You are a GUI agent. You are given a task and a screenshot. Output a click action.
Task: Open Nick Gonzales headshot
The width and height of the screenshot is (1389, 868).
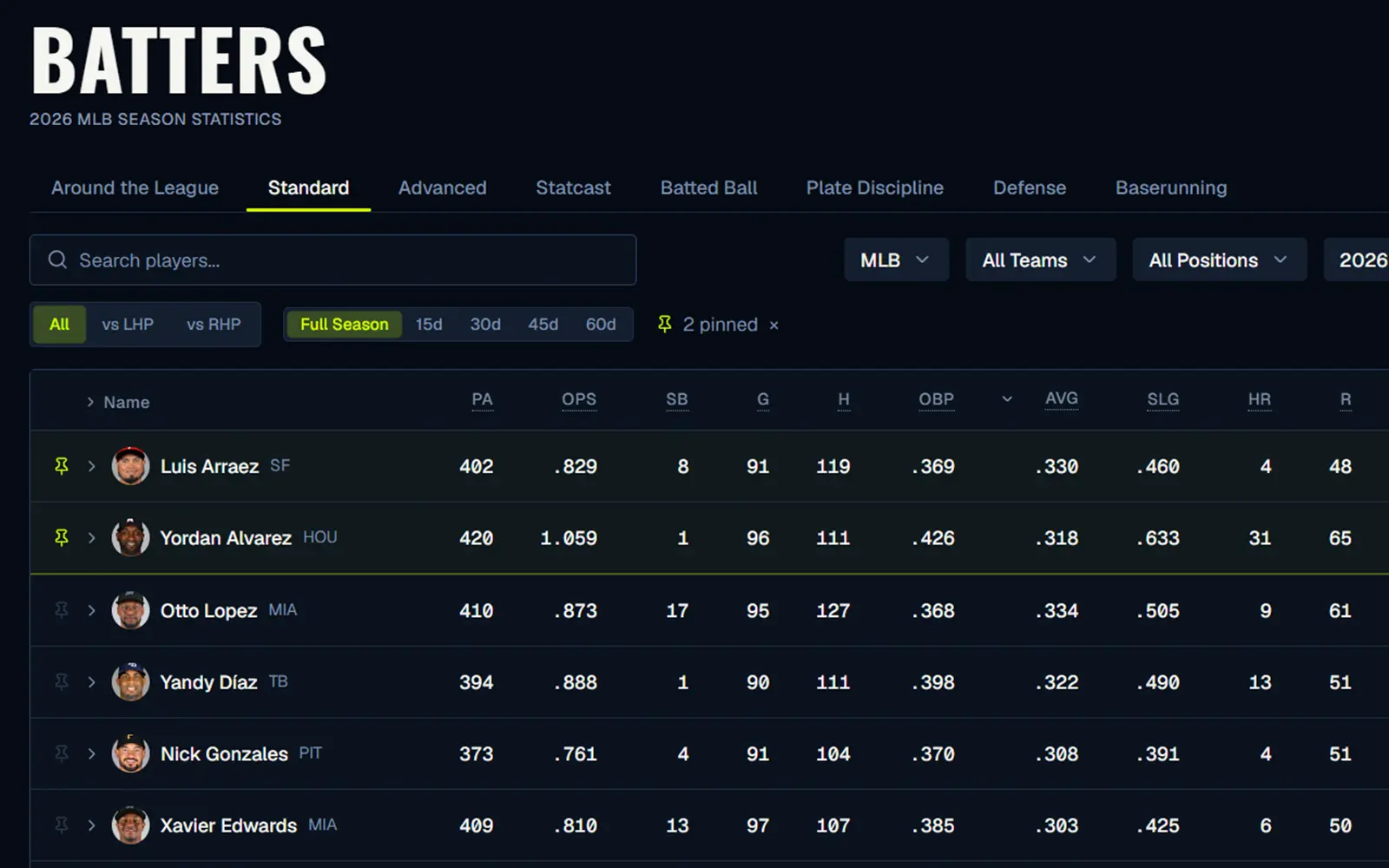coord(130,753)
